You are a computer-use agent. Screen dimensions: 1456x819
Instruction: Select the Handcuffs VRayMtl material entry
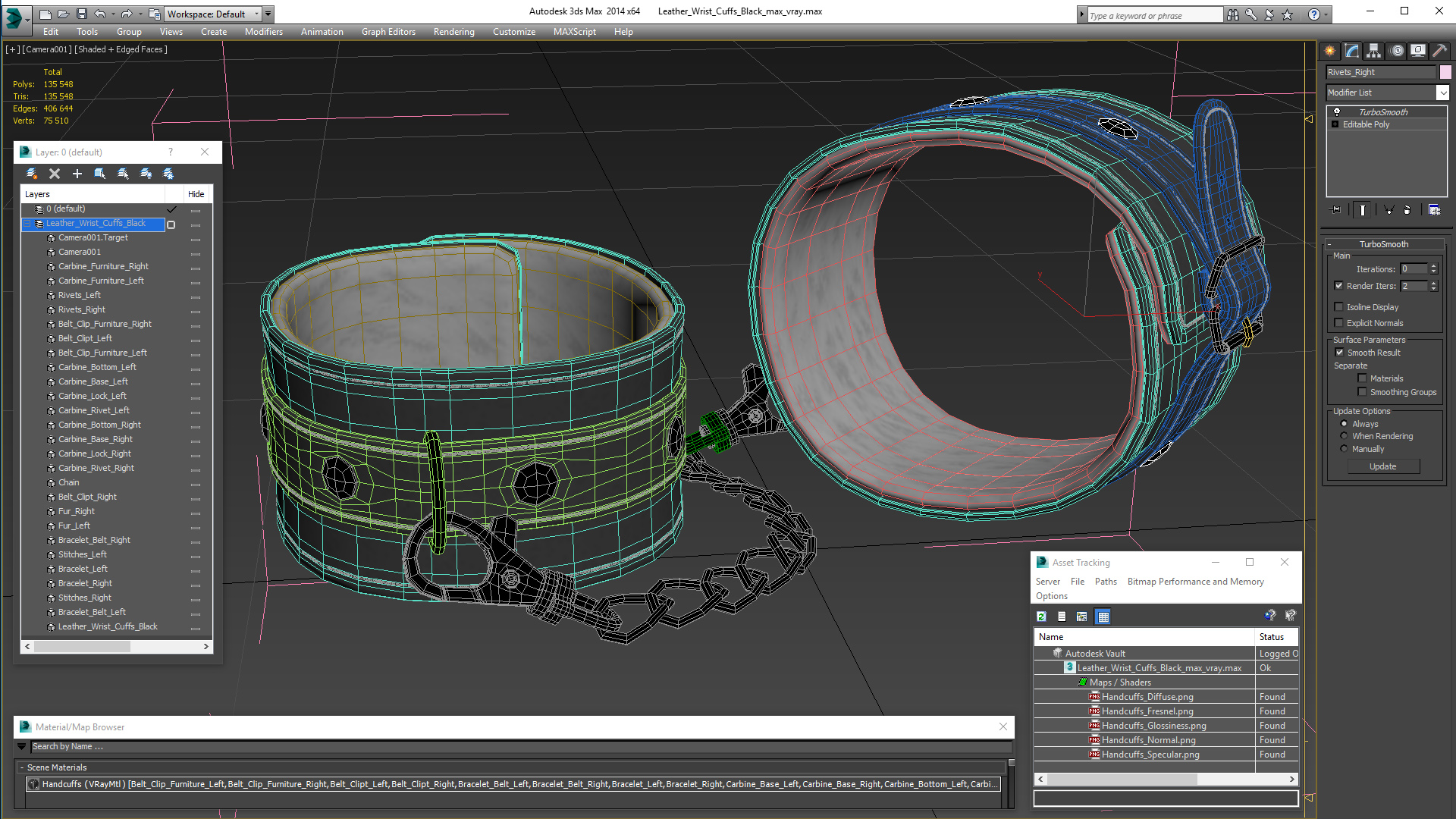click(513, 784)
